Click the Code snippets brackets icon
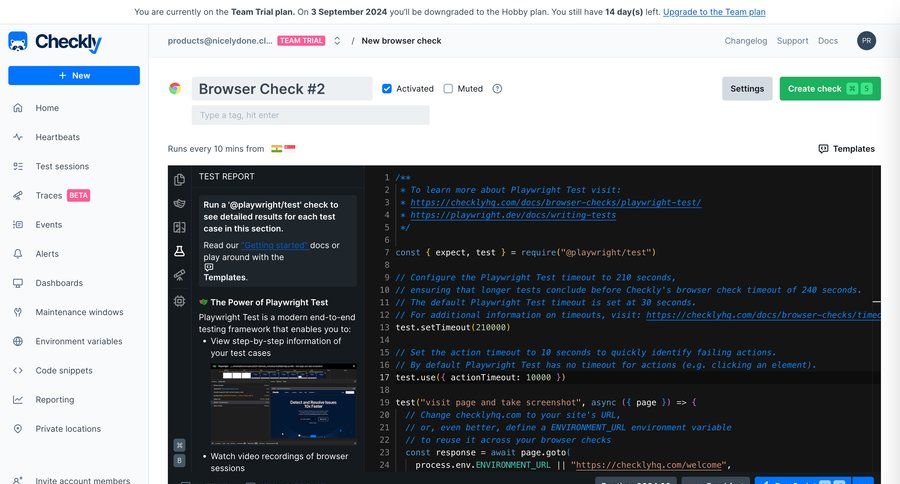Image resolution: width=900 pixels, height=484 pixels. click(x=18, y=370)
